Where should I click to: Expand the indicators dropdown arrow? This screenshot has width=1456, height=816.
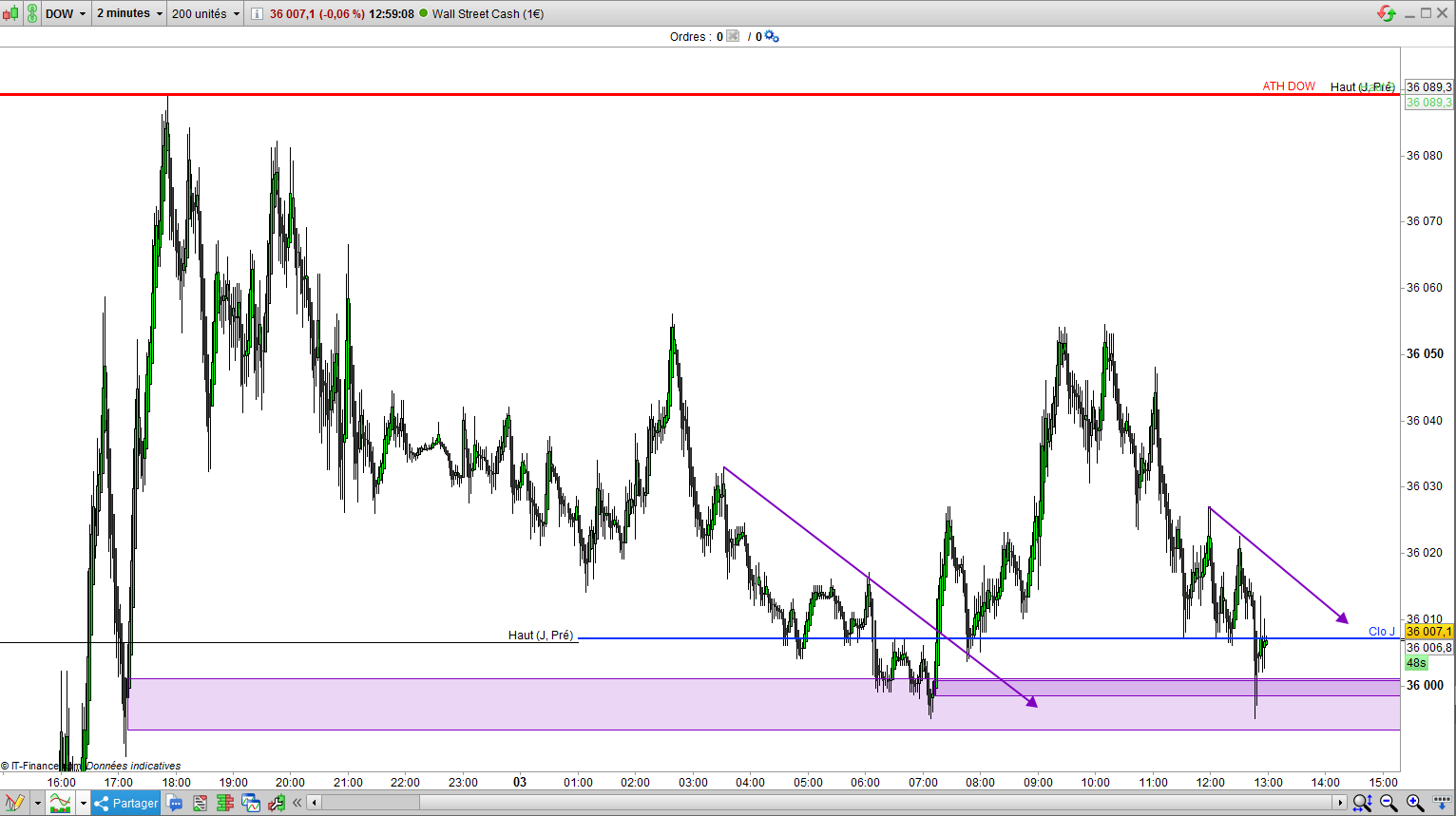[83, 803]
